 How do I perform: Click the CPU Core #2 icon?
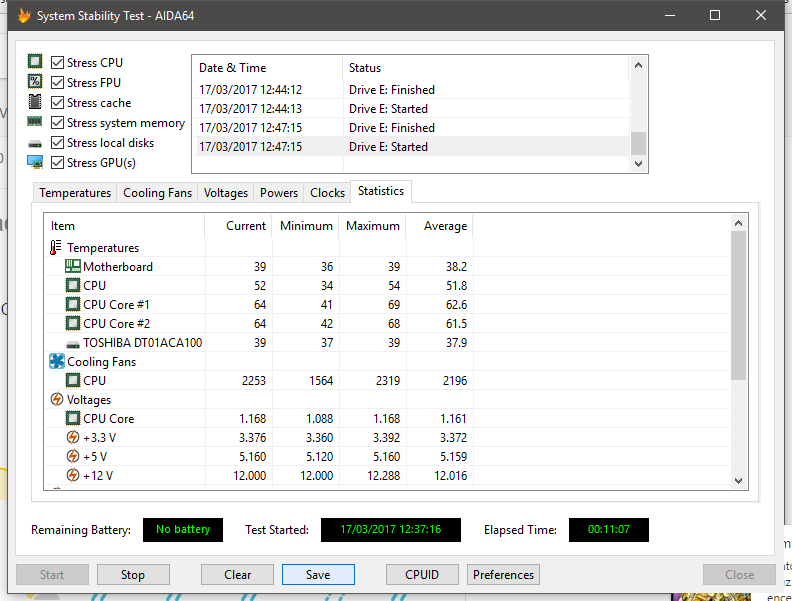pos(73,323)
